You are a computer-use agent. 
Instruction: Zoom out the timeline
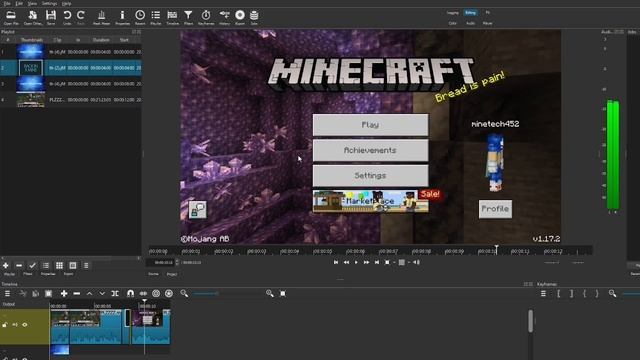click(x=184, y=293)
